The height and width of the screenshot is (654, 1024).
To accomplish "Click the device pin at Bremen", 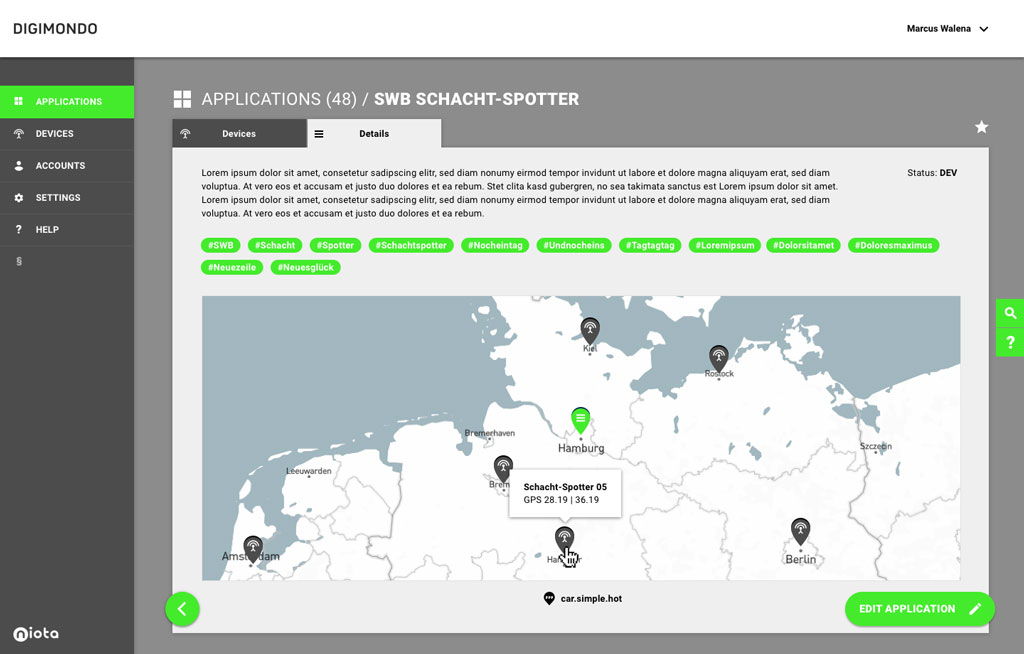I will [x=503, y=468].
